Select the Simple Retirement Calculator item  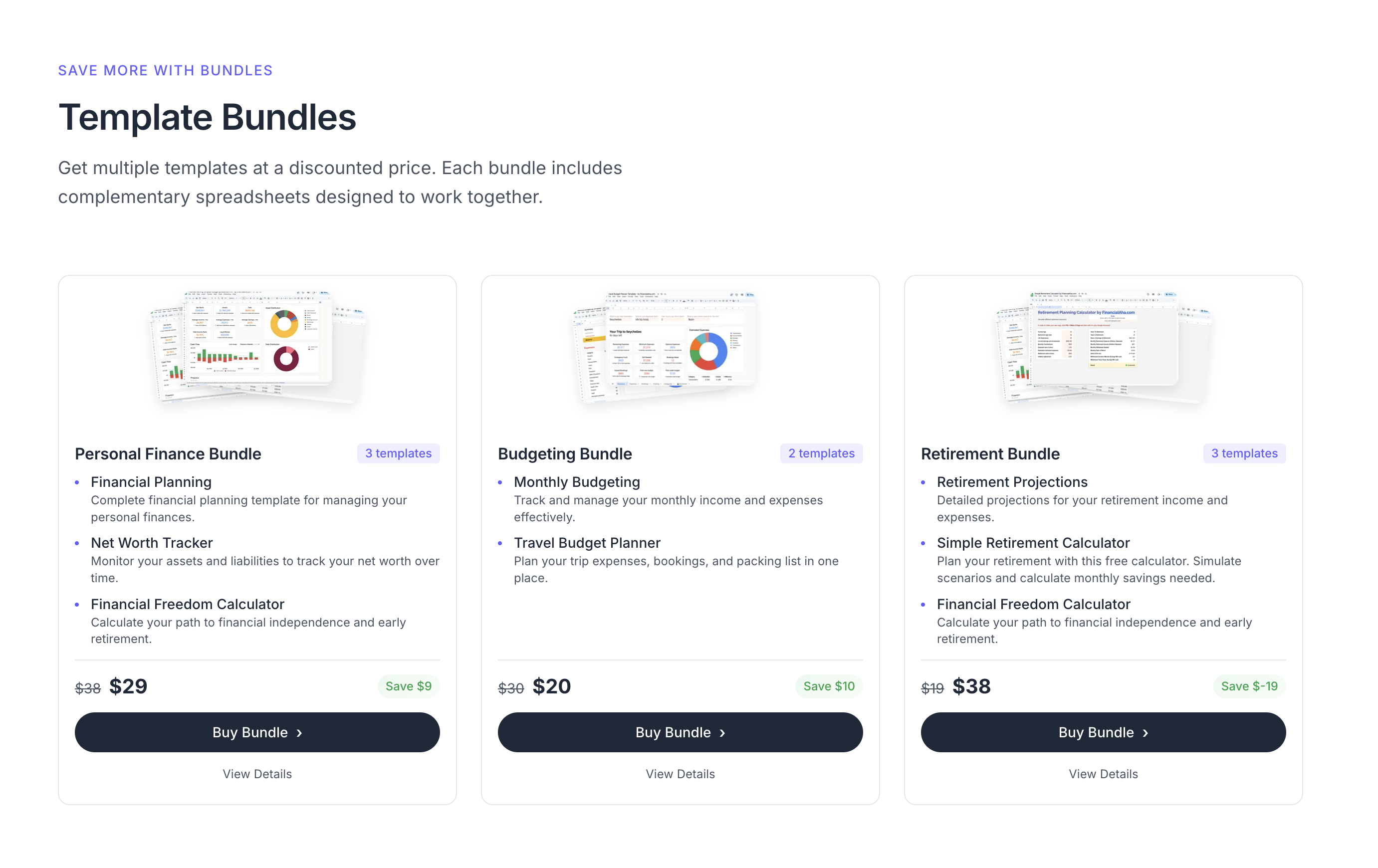click(1033, 542)
